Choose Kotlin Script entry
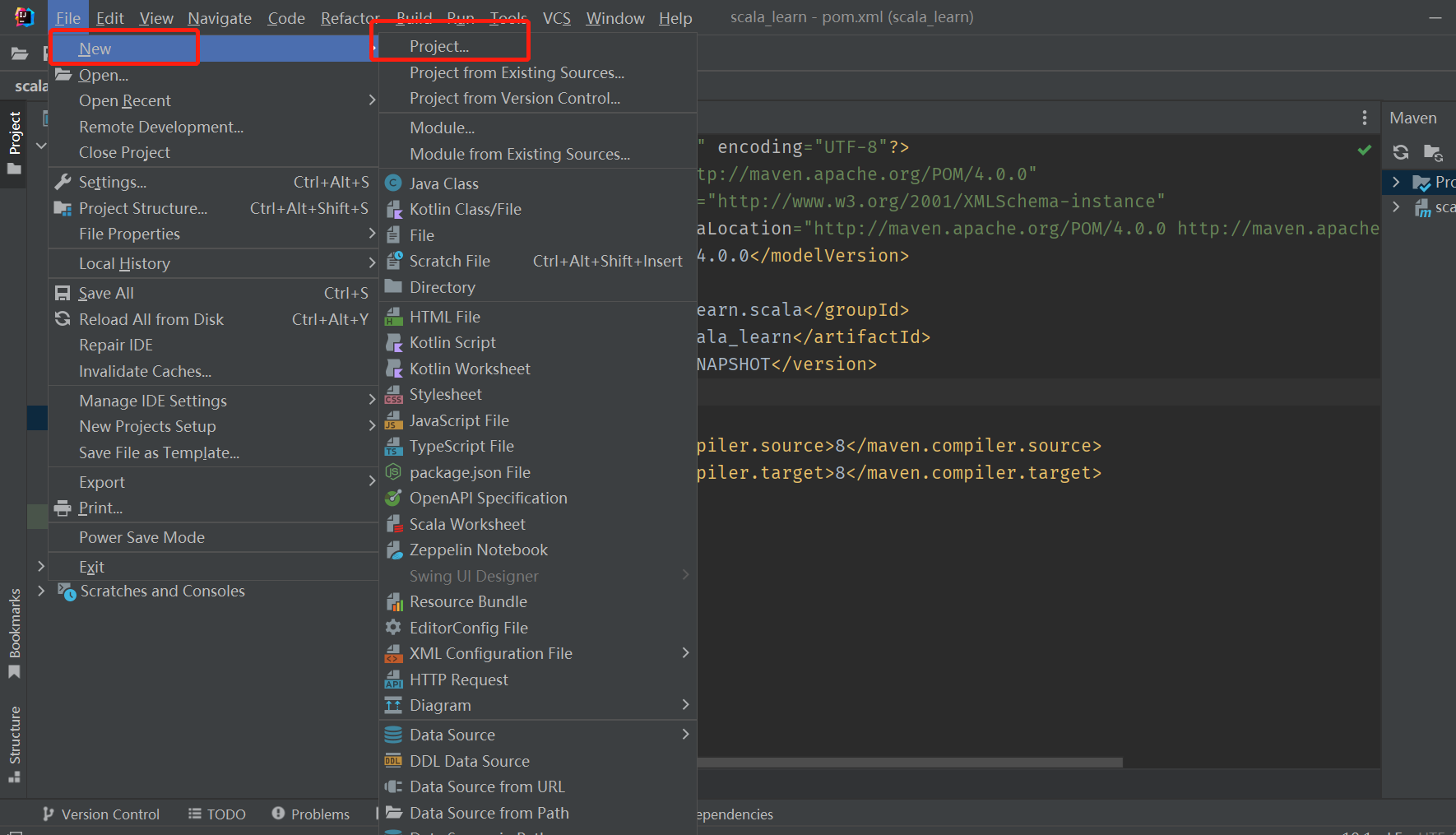 tap(538, 342)
